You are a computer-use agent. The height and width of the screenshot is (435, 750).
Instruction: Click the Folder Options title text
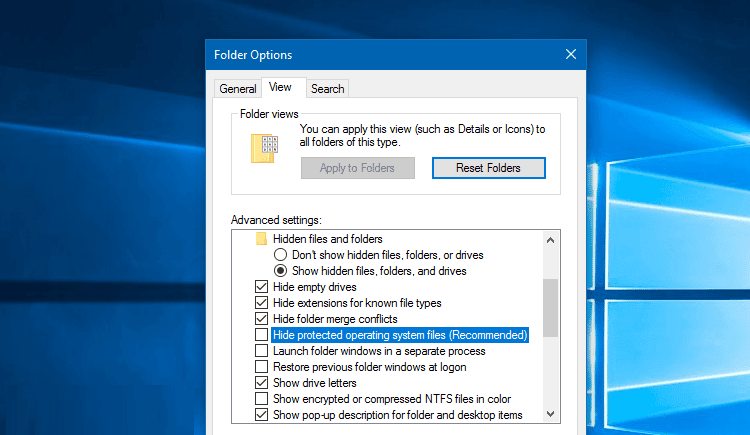coord(253,55)
